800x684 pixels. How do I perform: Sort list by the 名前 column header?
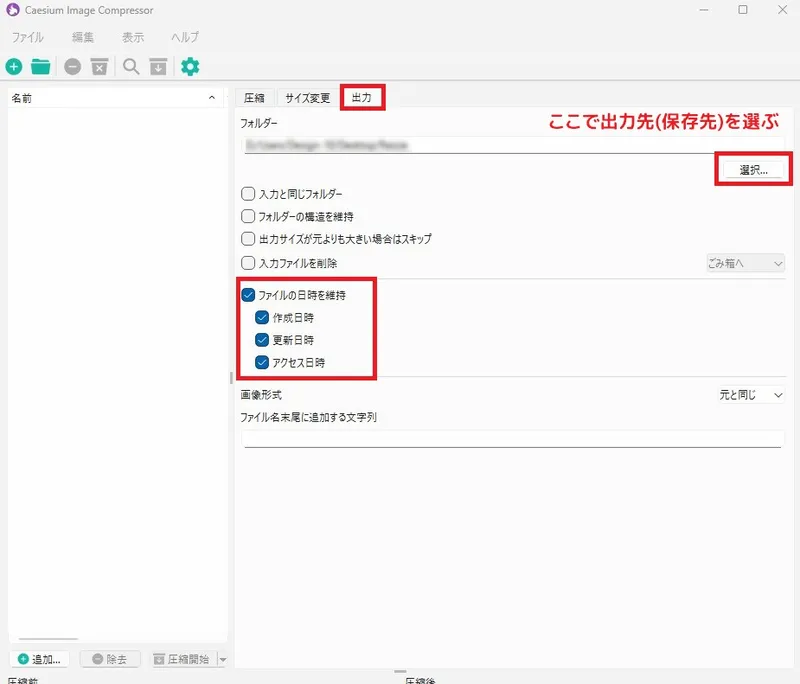pyautogui.click(x=115, y=98)
